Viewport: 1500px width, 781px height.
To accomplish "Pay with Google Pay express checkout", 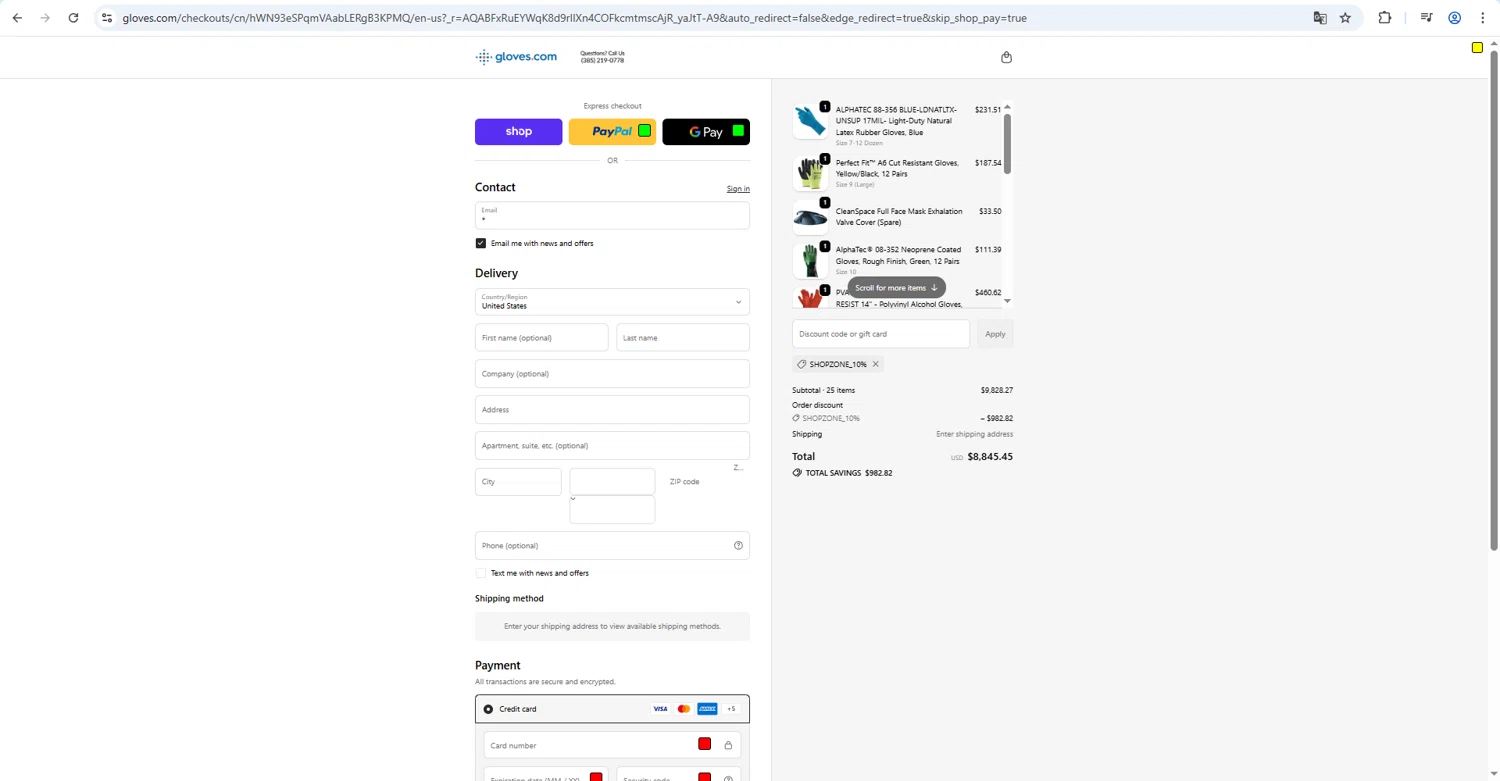I will coord(706,132).
